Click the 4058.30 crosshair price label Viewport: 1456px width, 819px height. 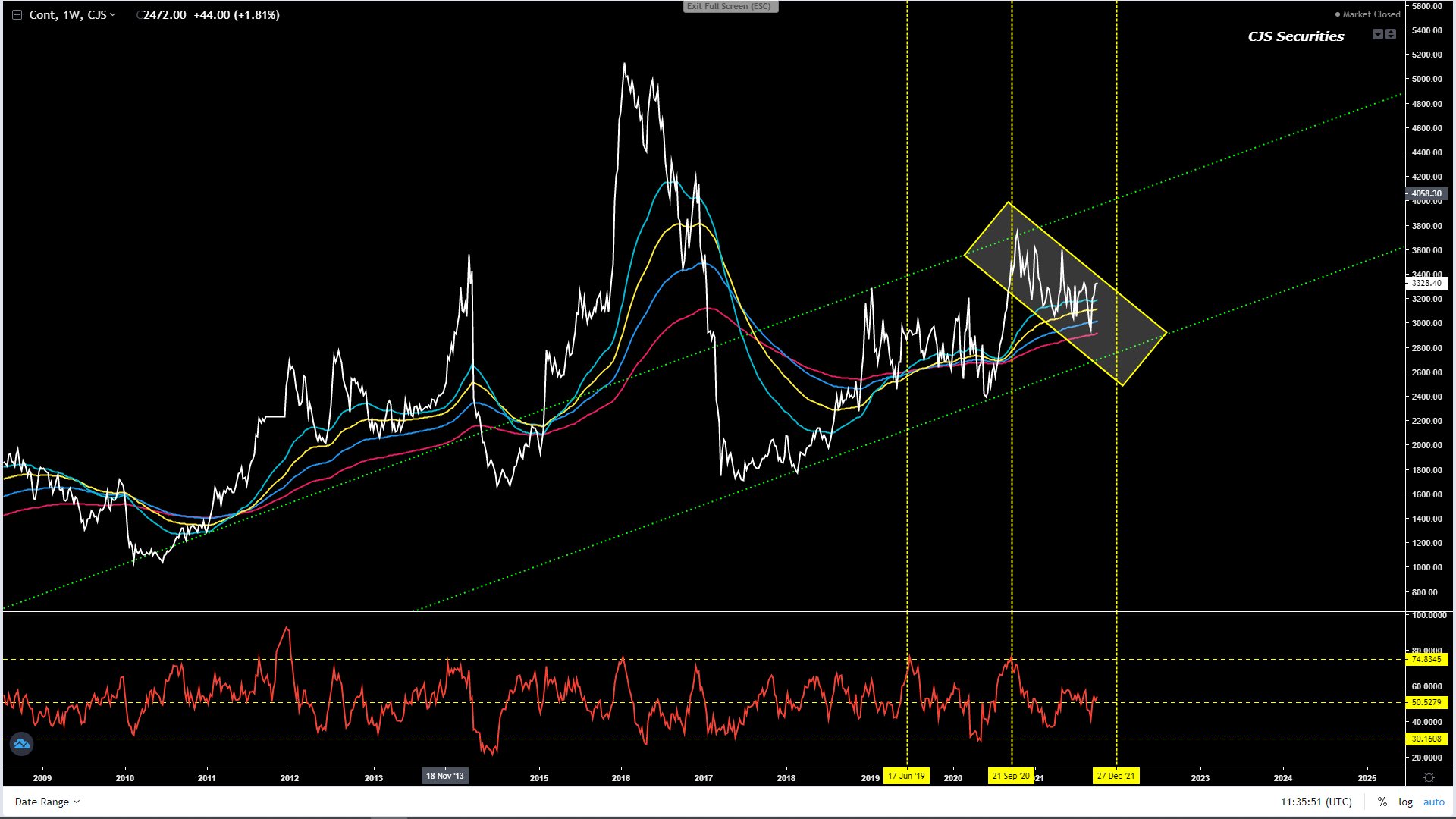pos(1426,193)
